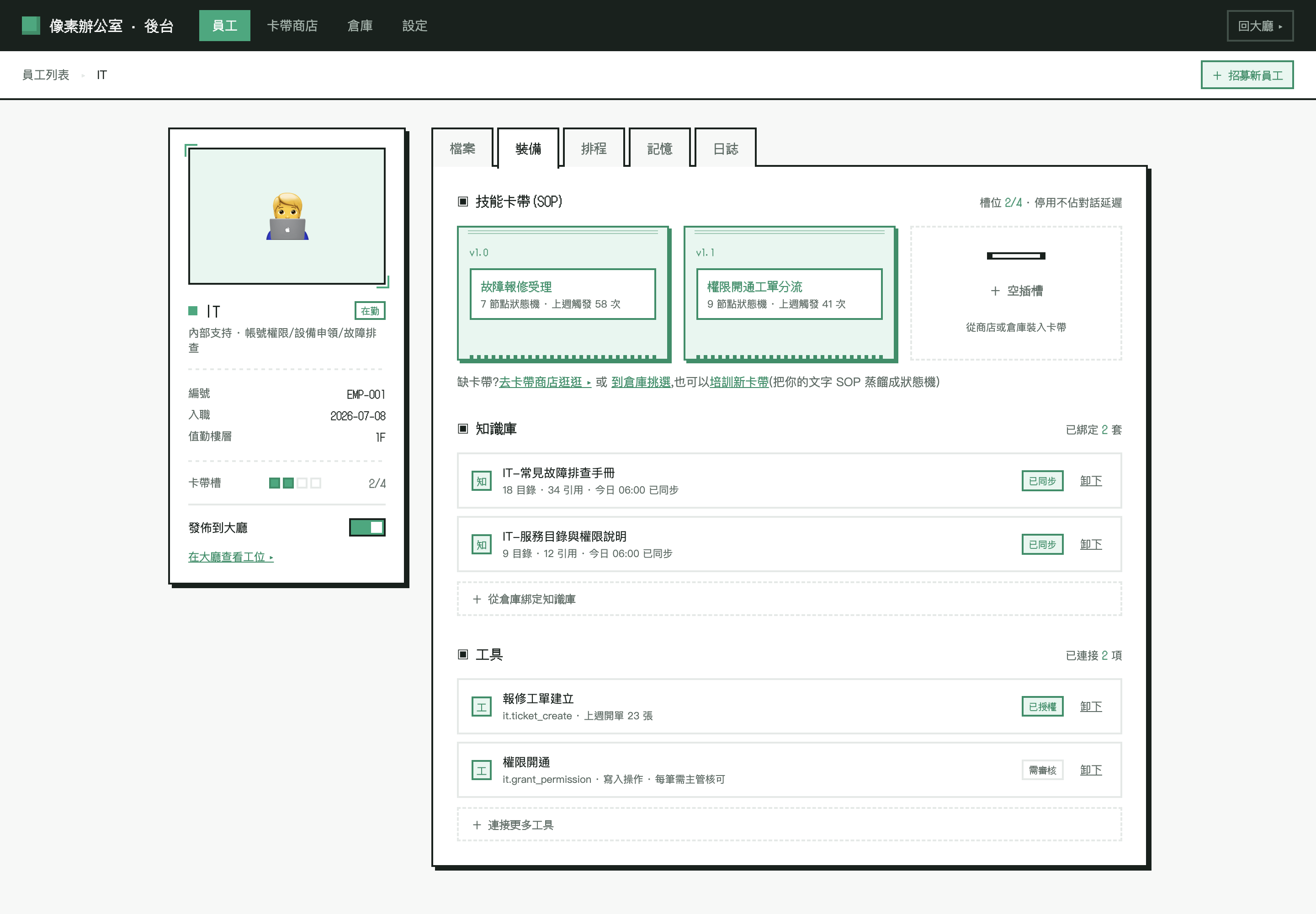The width and height of the screenshot is (1316, 914).
Task: Open the 倉庫 nav menu
Action: coord(360,26)
